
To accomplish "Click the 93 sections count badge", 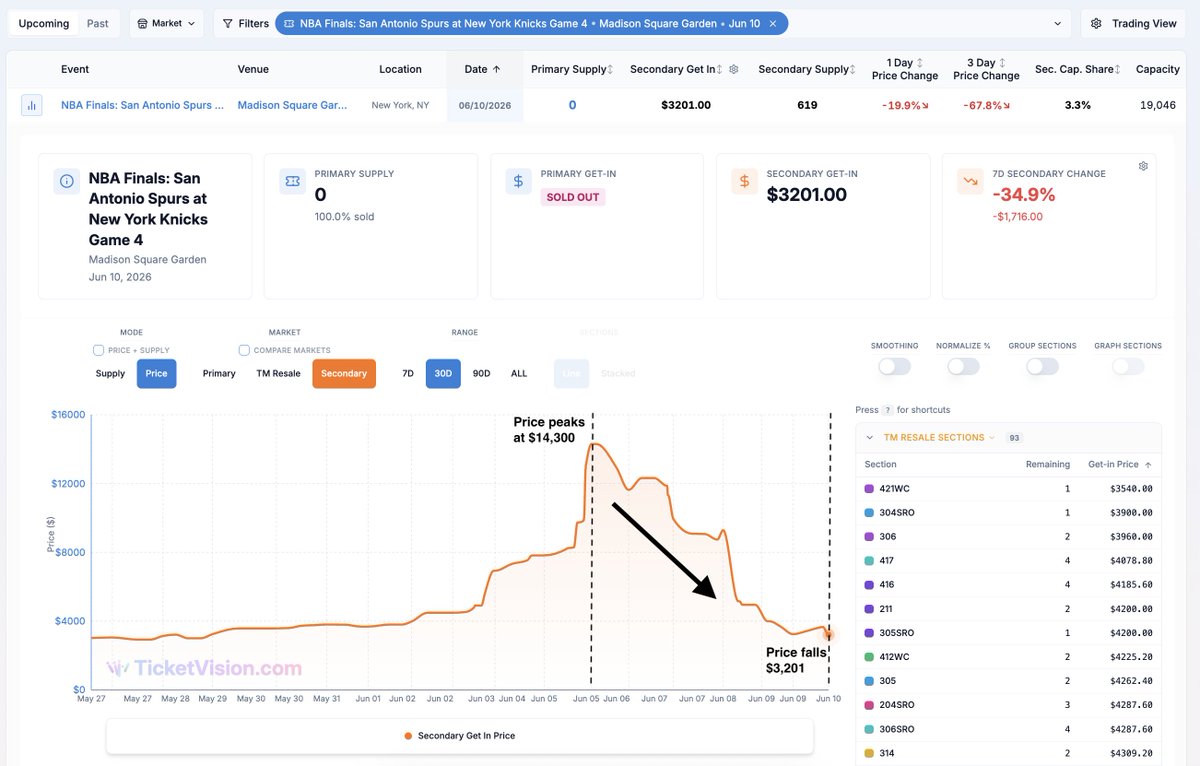I will coord(1014,438).
